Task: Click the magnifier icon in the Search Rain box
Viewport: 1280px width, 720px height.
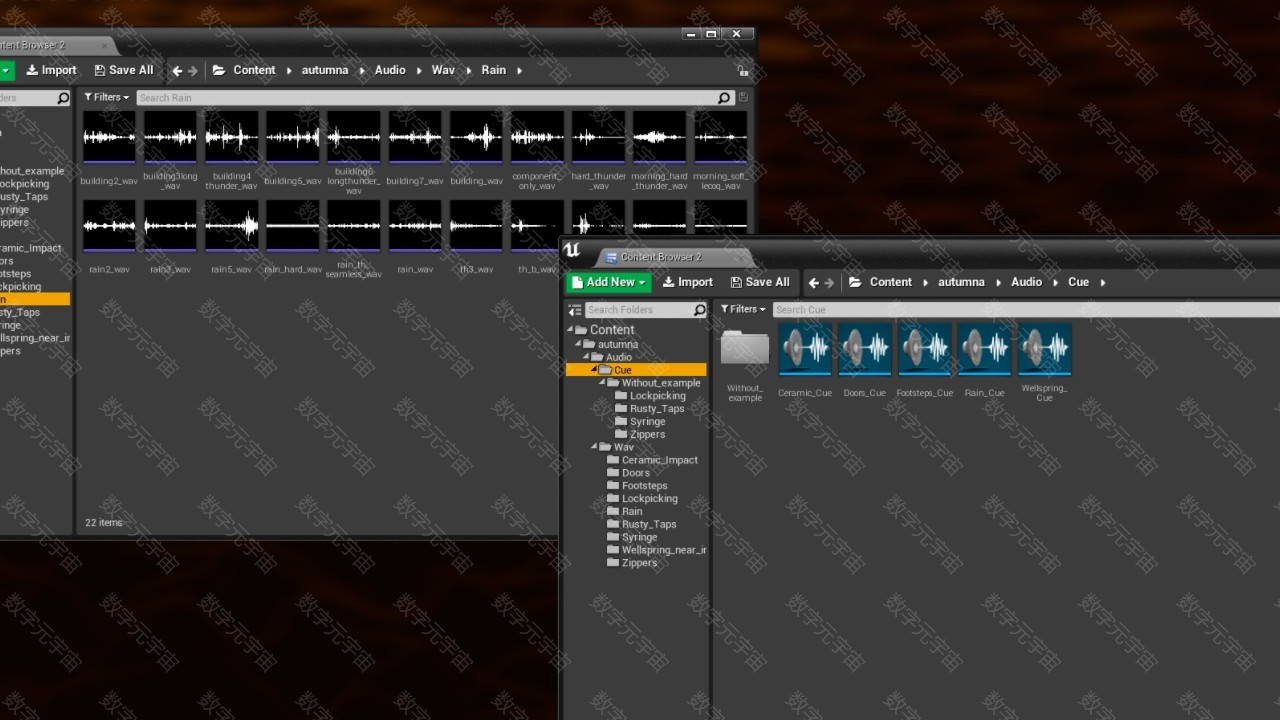Action: tap(725, 98)
